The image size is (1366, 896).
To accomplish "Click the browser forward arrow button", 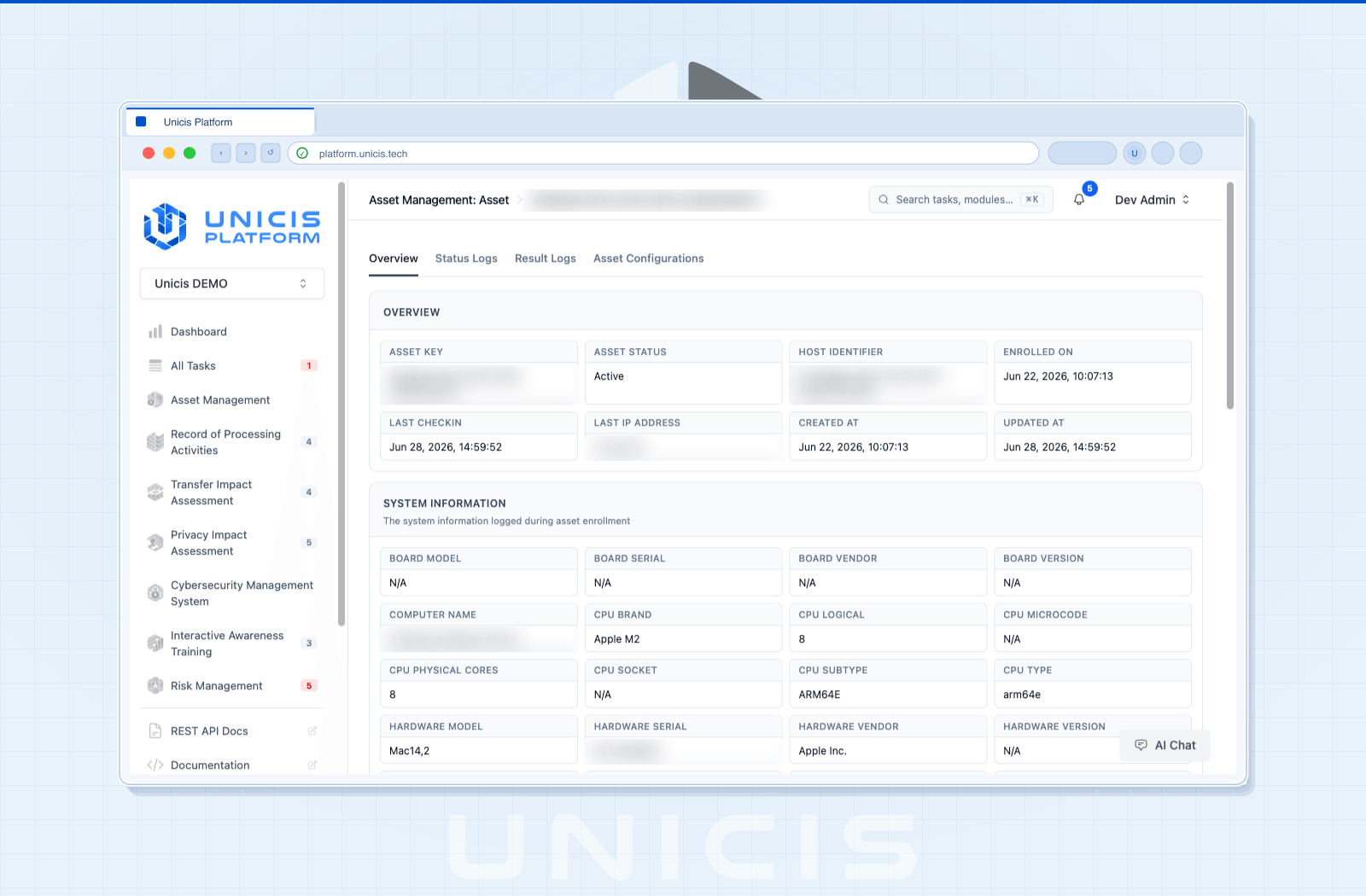I will pos(246,153).
